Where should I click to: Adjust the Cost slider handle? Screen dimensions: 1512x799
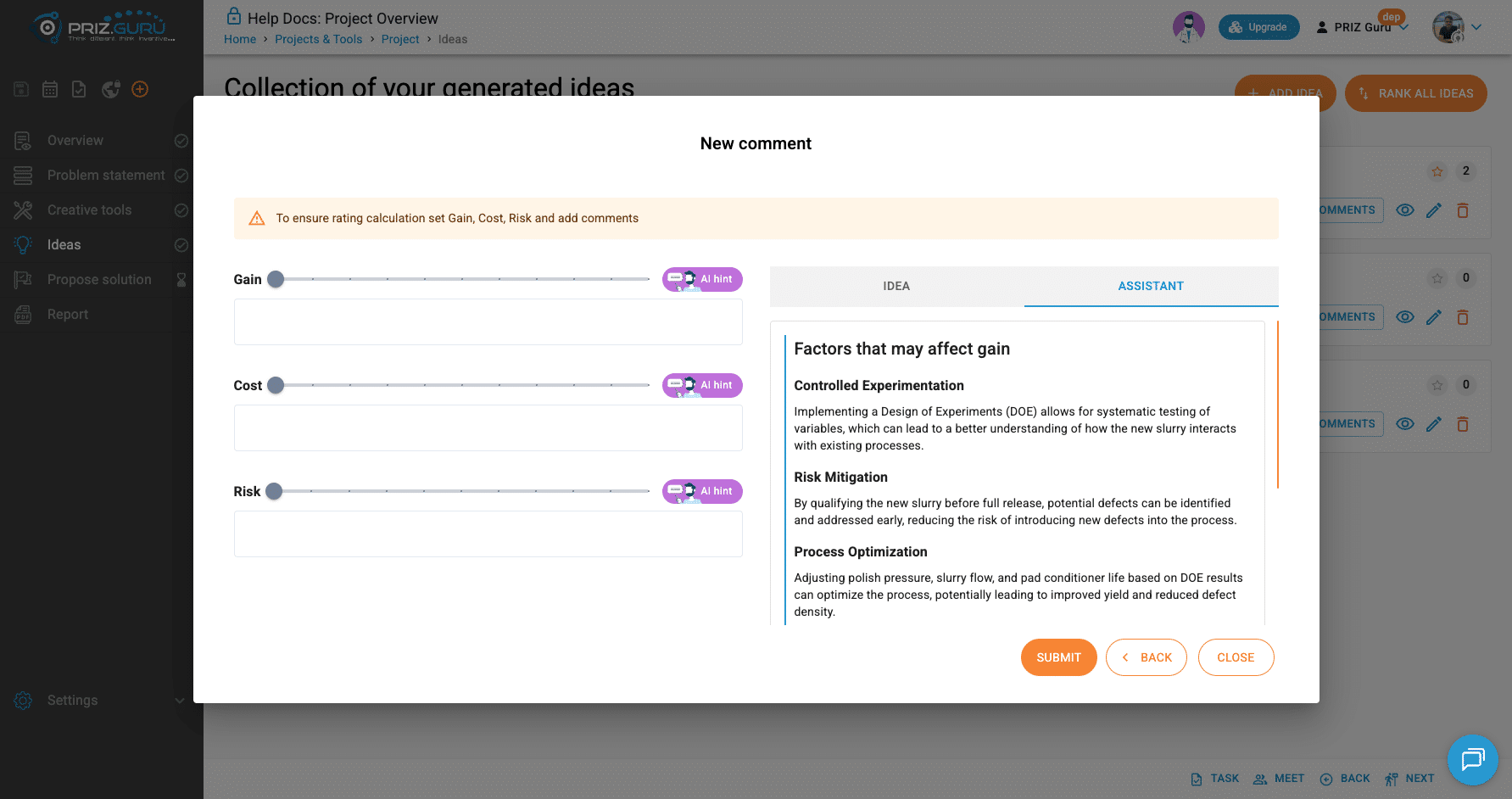[276, 385]
